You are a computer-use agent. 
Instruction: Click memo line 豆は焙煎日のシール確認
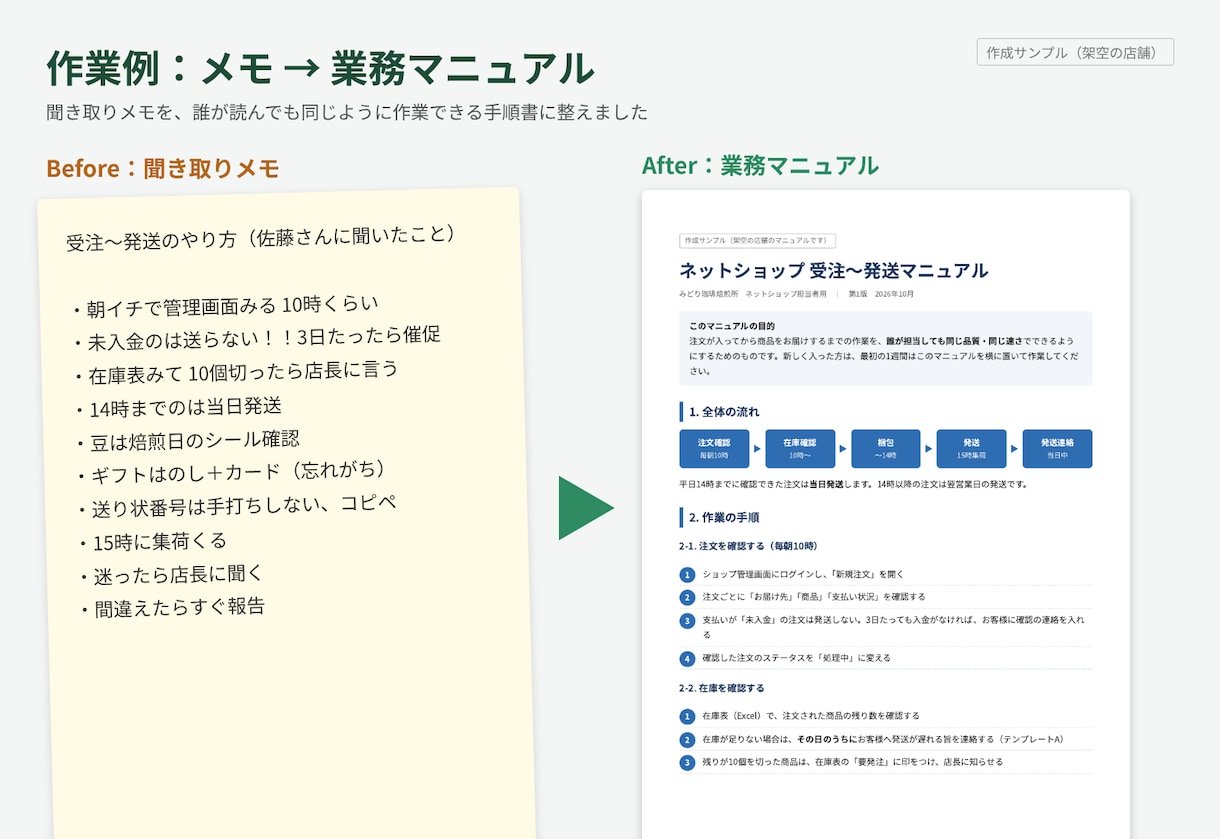187,441
